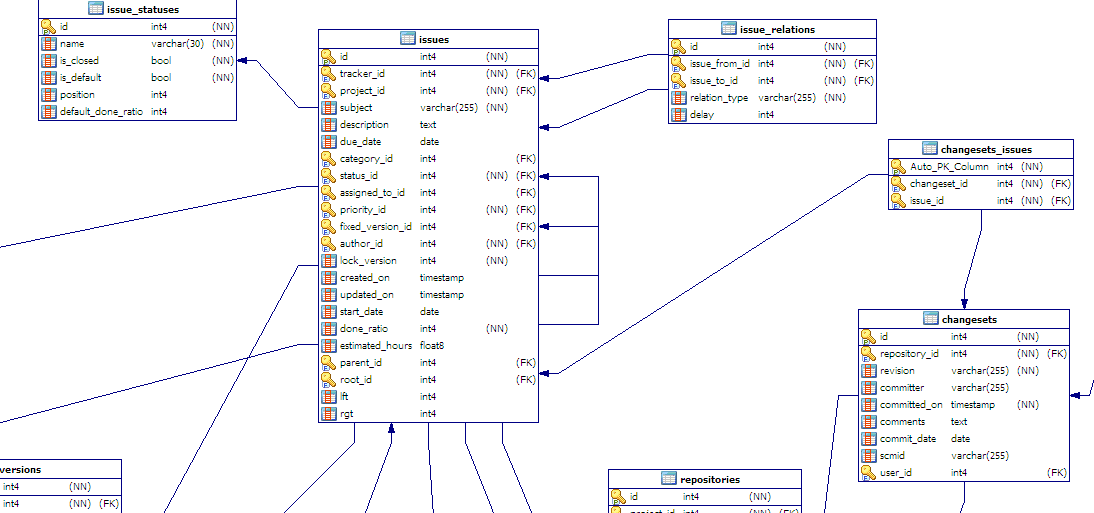Select the default_done_ratio column
The image size is (1094, 513).
(x=101, y=112)
